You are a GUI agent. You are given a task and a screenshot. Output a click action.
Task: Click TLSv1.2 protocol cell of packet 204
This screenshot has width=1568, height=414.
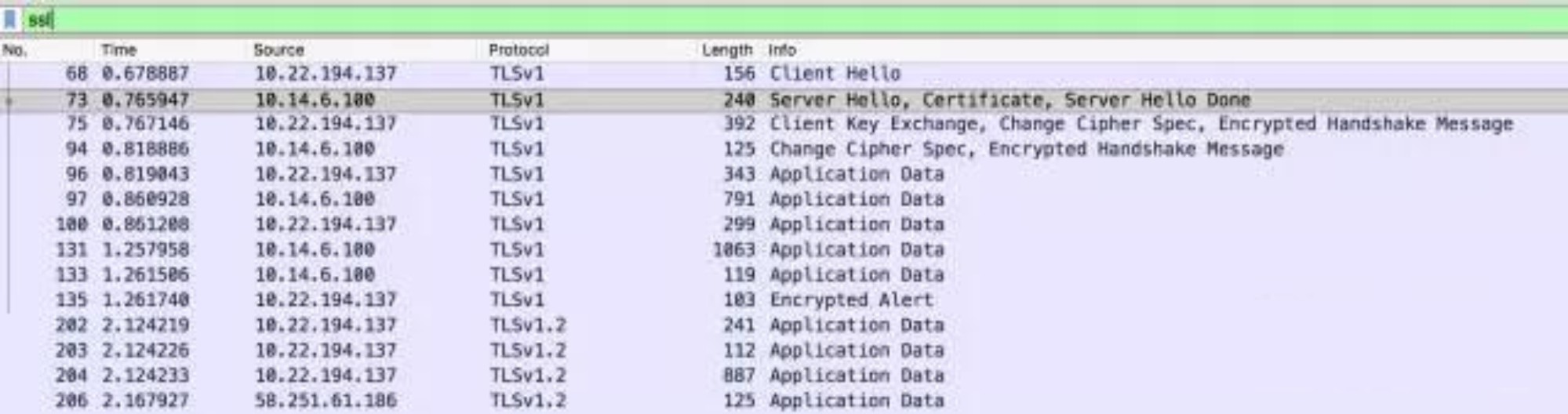click(x=528, y=375)
